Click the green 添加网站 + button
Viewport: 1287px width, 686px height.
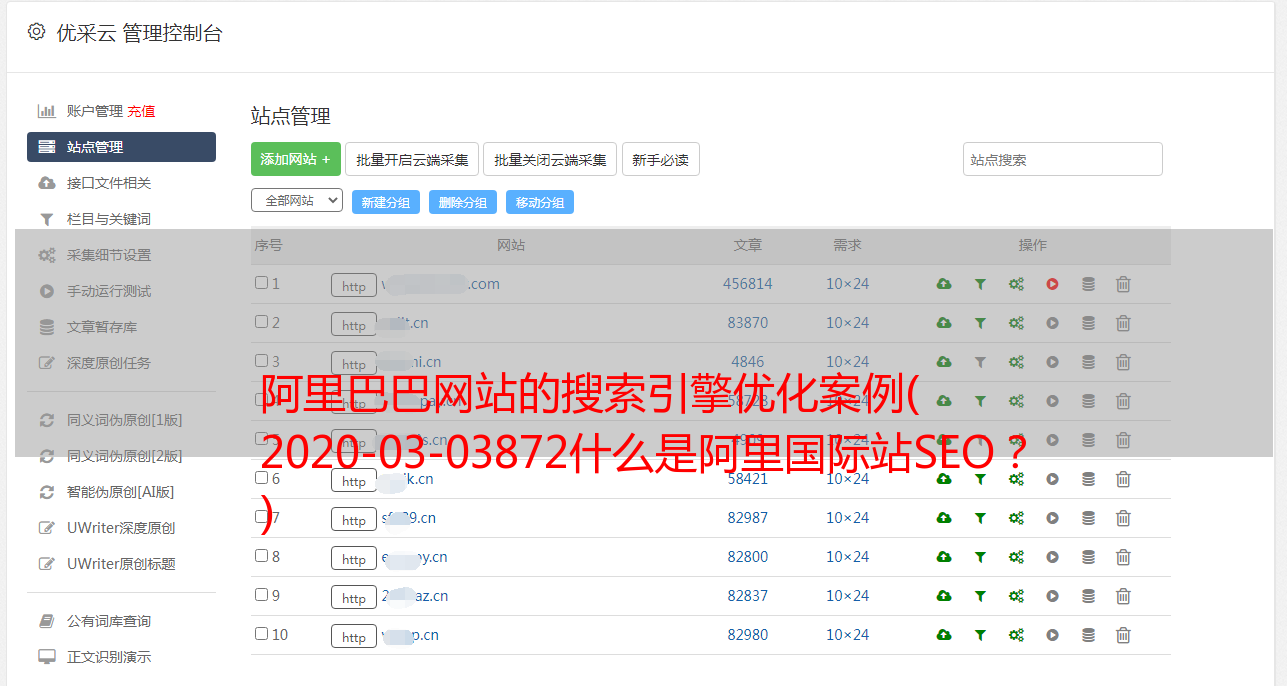tap(296, 159)
